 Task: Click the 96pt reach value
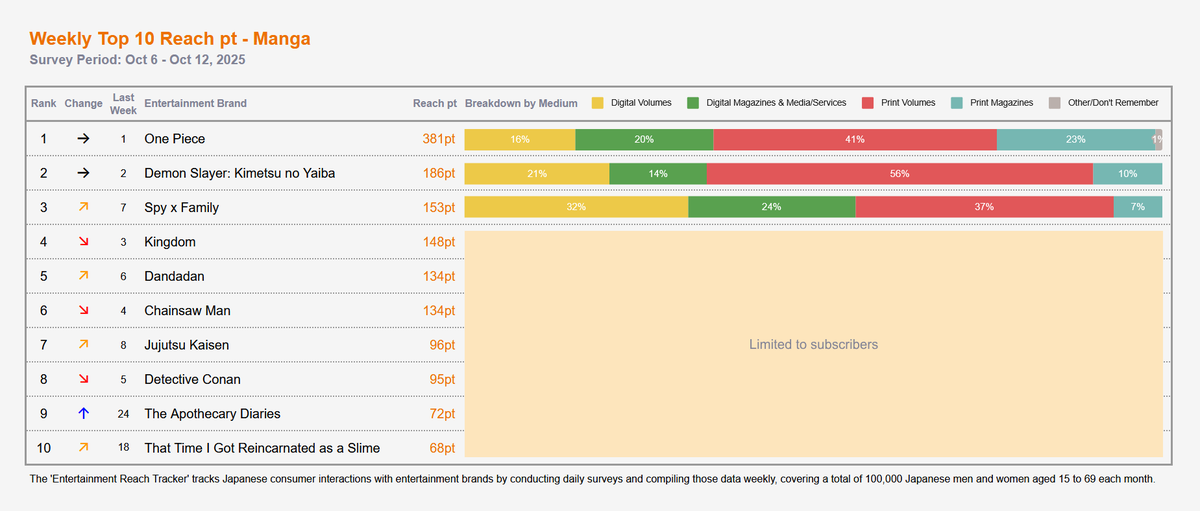click(x=443, y=344)
